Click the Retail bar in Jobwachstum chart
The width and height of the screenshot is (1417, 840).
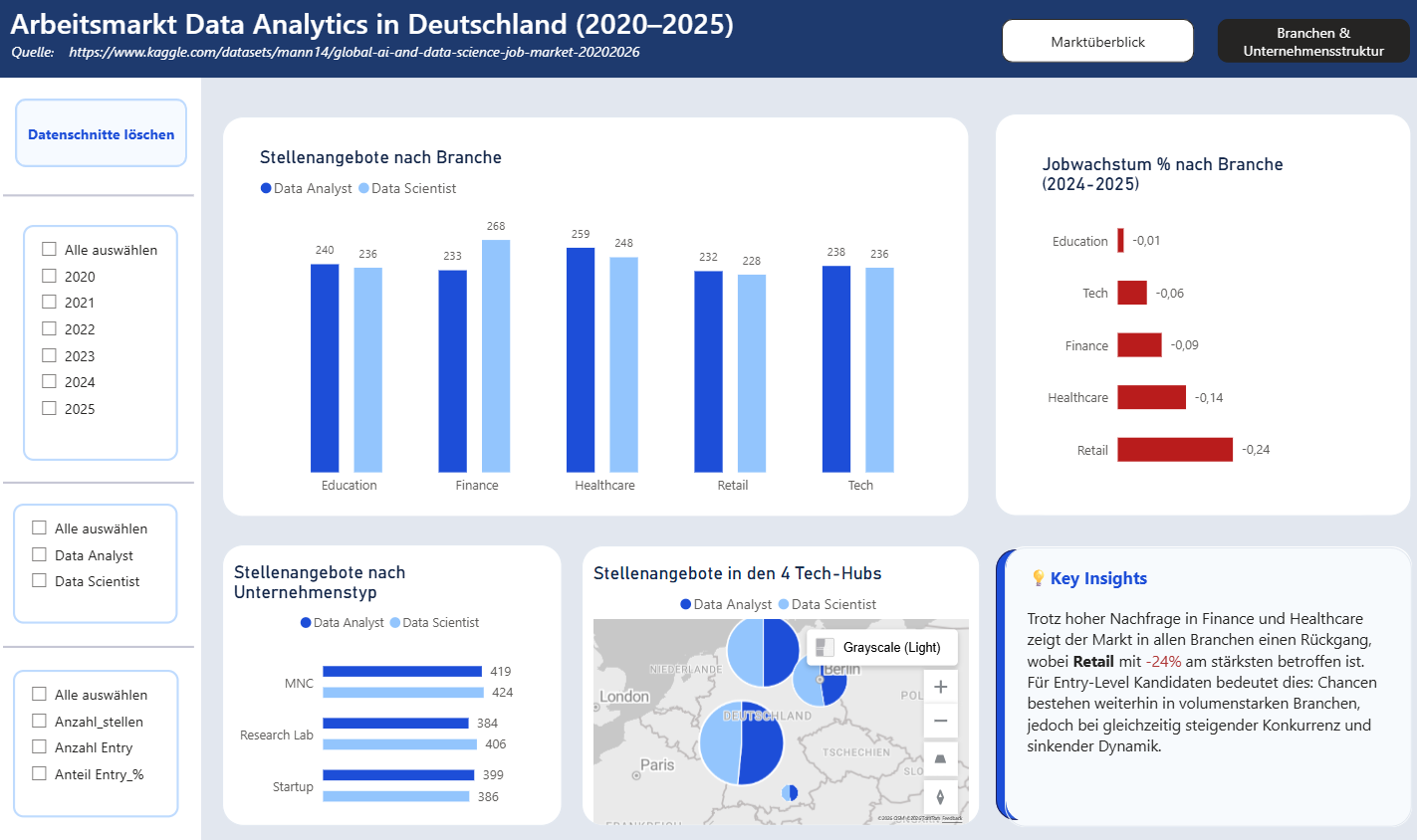click(x=1176, y=449)
